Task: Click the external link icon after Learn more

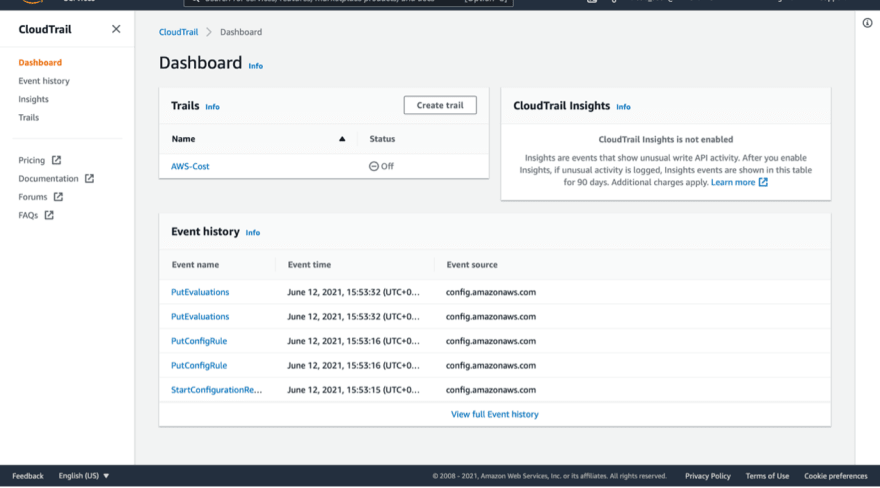Action: pos(763,182)
